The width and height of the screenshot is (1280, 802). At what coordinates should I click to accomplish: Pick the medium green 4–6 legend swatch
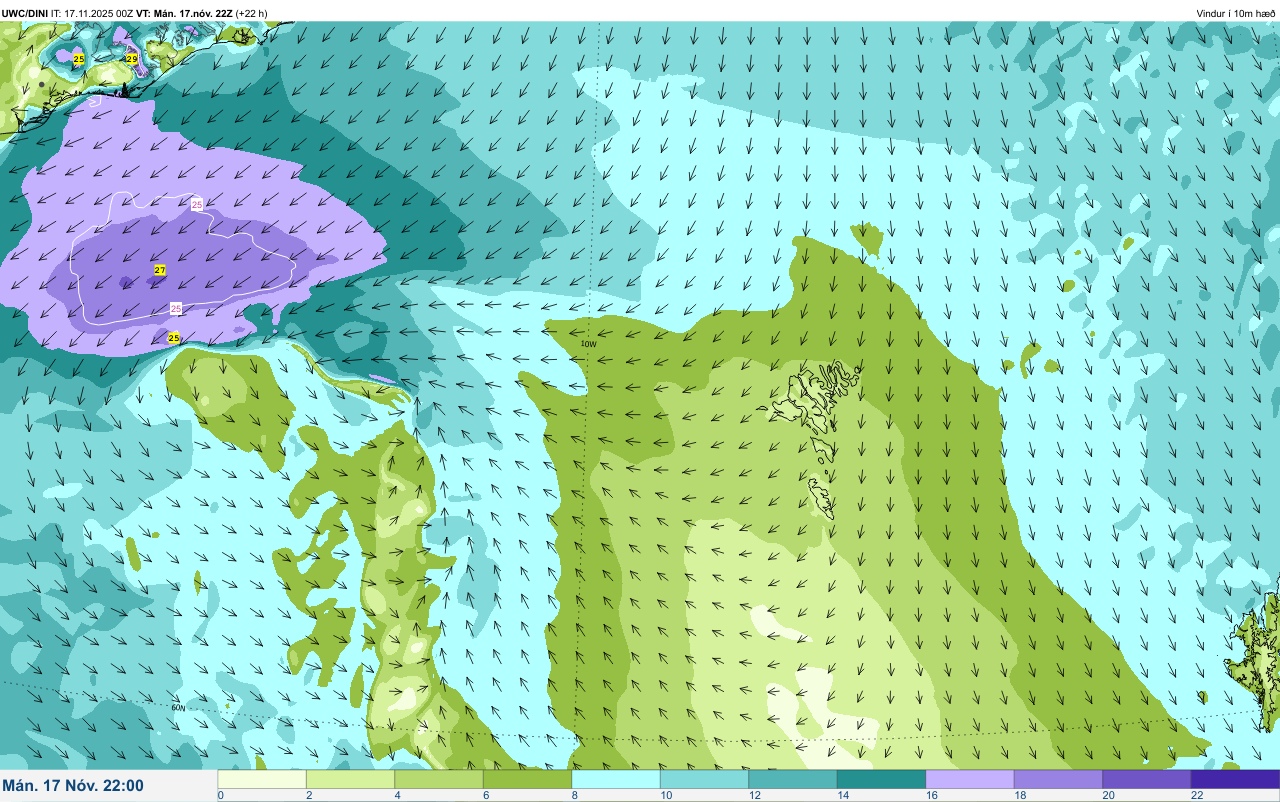(x=439, y=779)
